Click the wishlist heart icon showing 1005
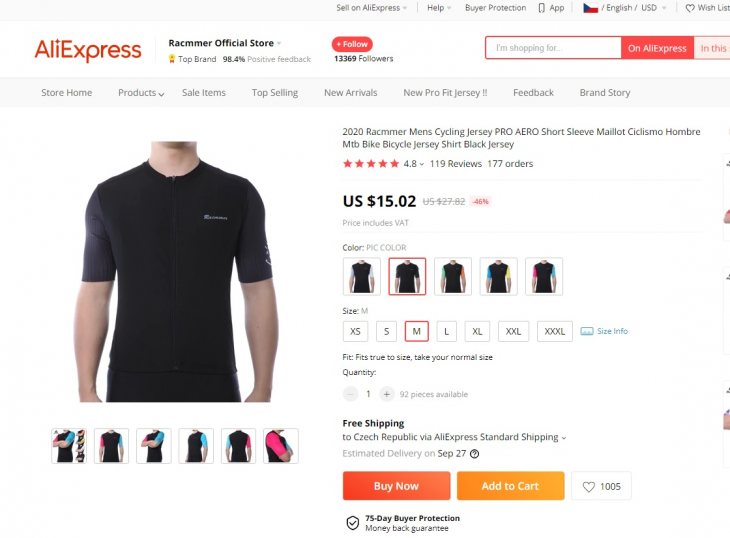Image resolution: width=730 pixels, height=538 pixels. (x=589, y=486)
